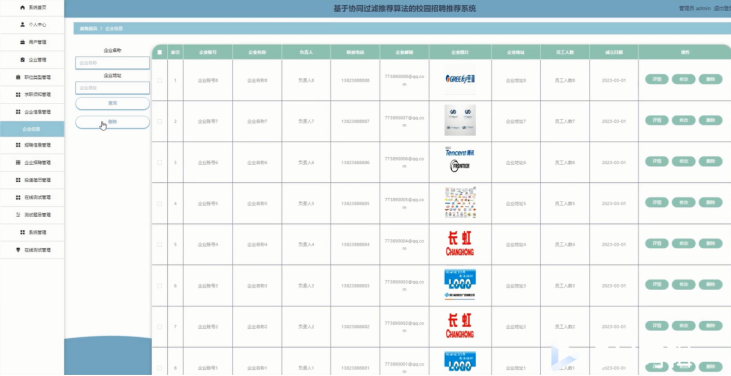Viewport: 731px width, 376px height.
Task: Click 修改 for row 企业账号2
Action: pyautogui.click(x=684, y=326)
